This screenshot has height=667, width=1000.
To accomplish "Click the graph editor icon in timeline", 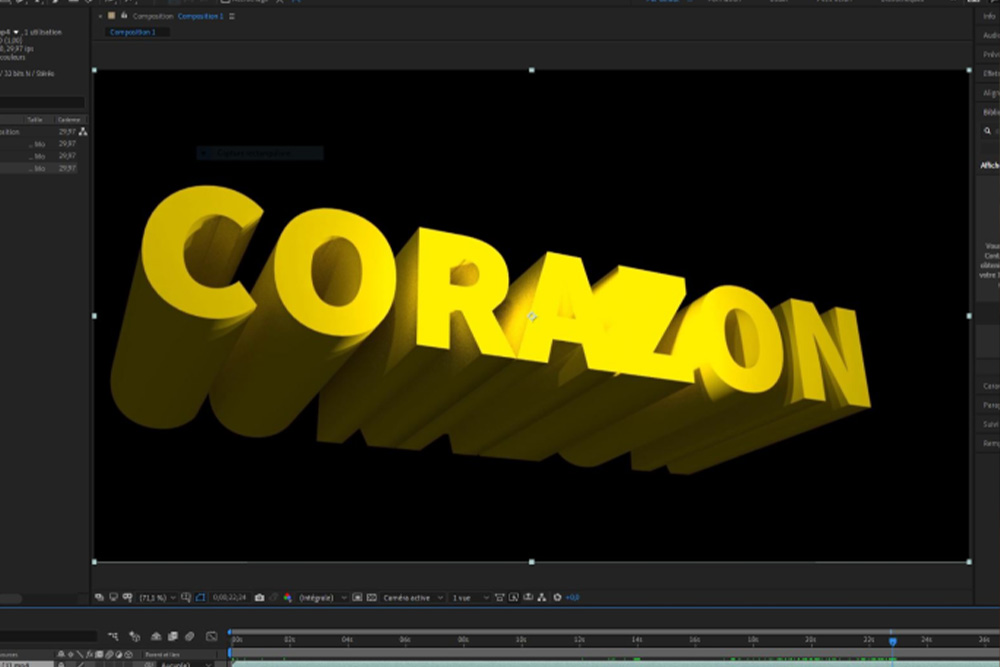I will (211, 636).
